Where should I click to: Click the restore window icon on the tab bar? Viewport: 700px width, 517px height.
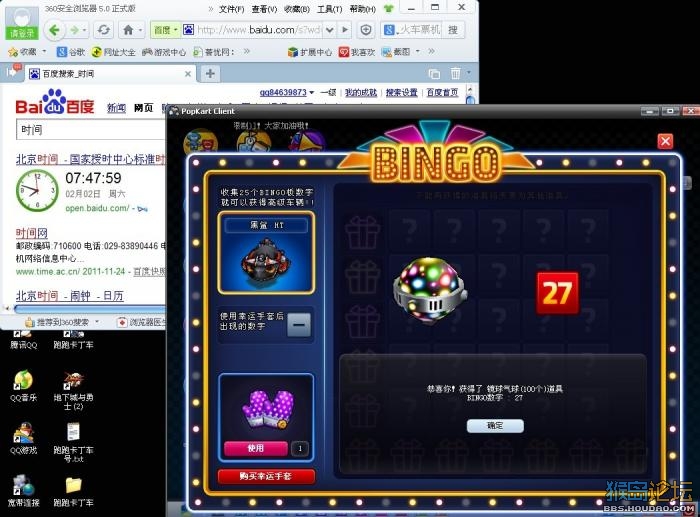point(433,73)
